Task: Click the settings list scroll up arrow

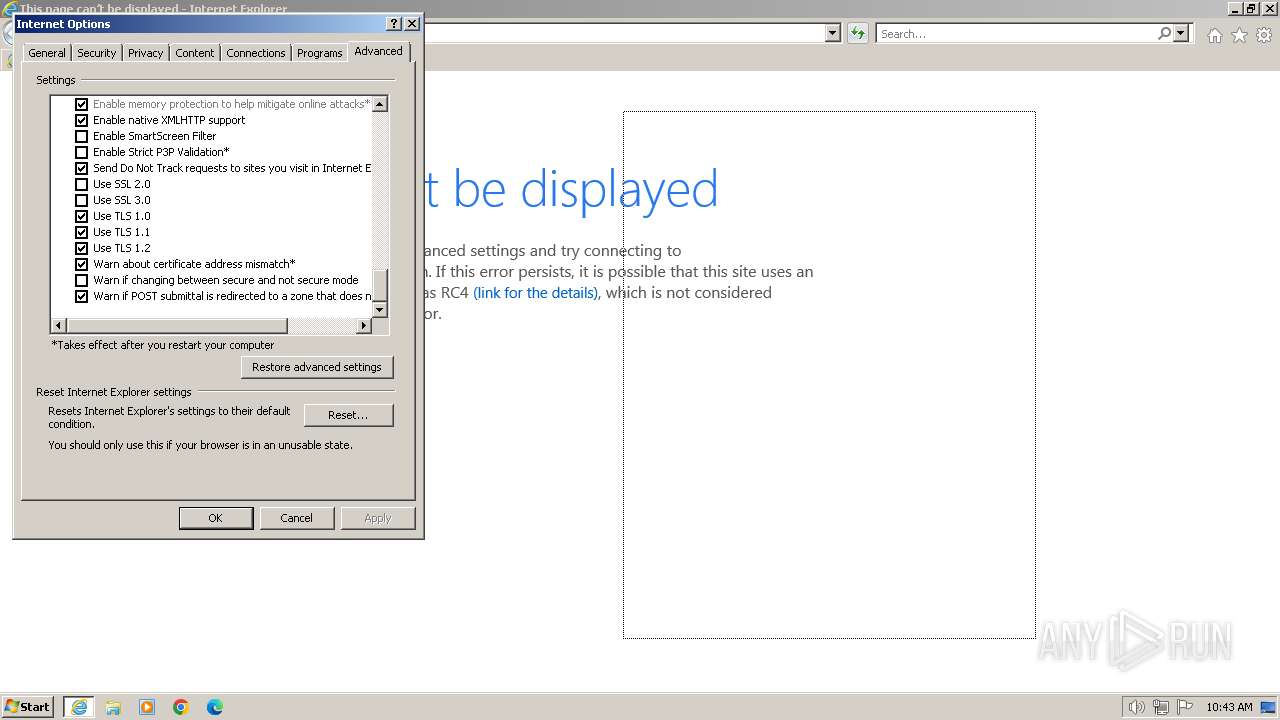Action: click(380, 104)
